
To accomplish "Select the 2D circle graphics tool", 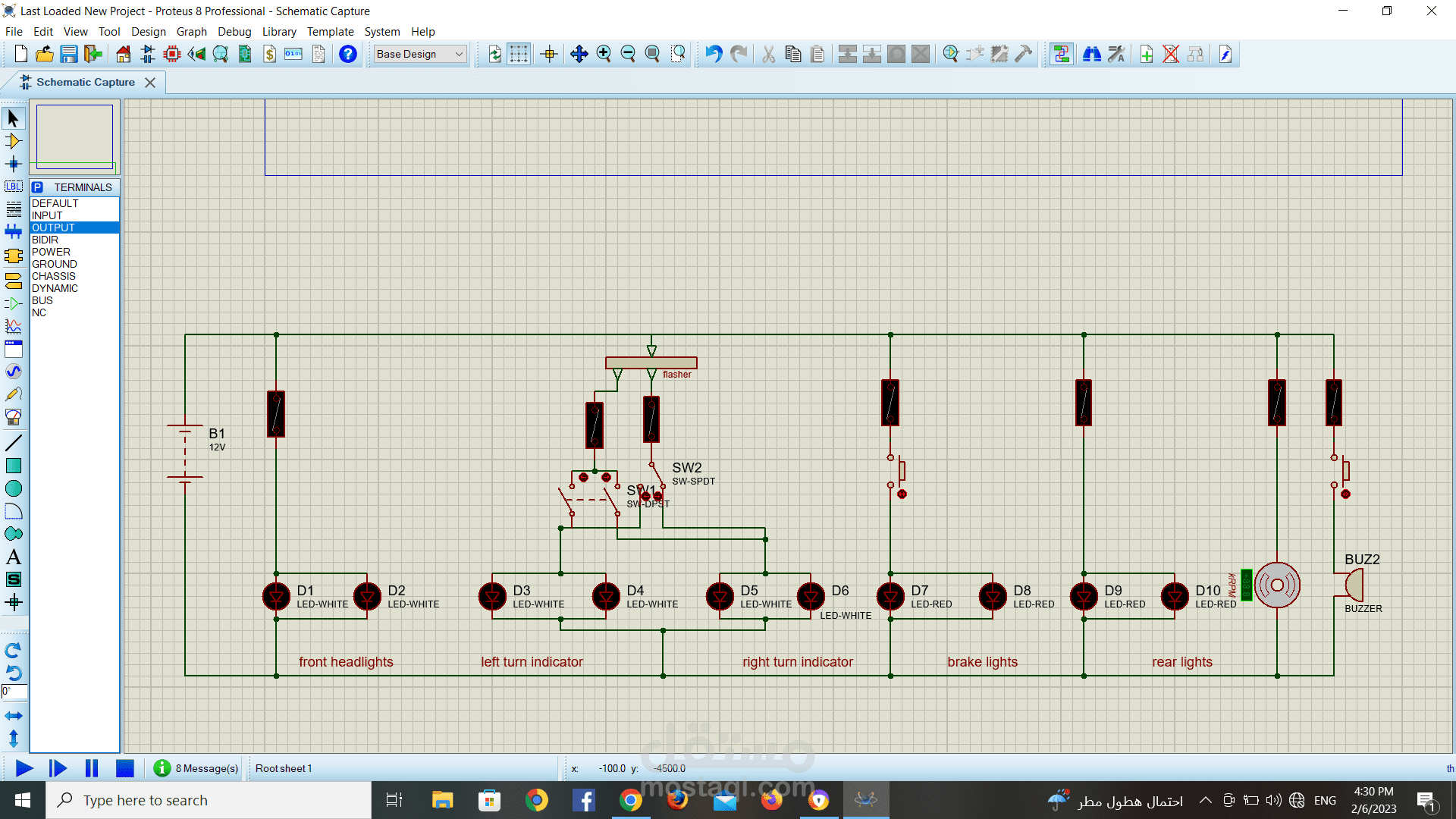I will click(x=13, y=489).
